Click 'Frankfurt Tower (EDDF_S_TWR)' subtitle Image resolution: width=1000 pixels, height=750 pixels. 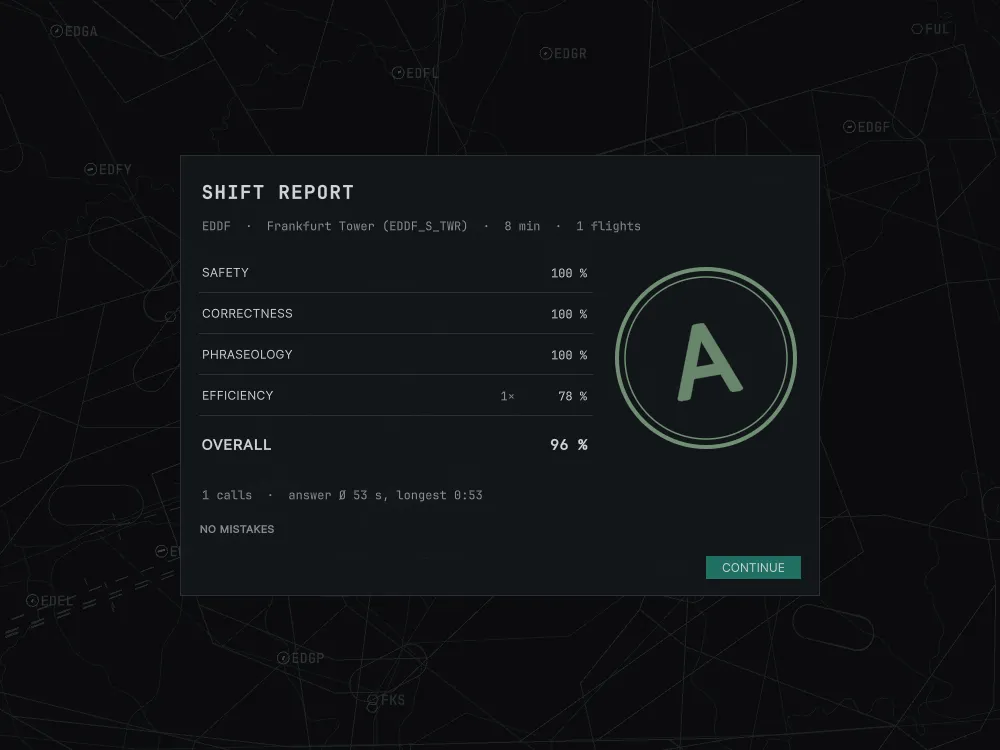[x=367, y=226]
